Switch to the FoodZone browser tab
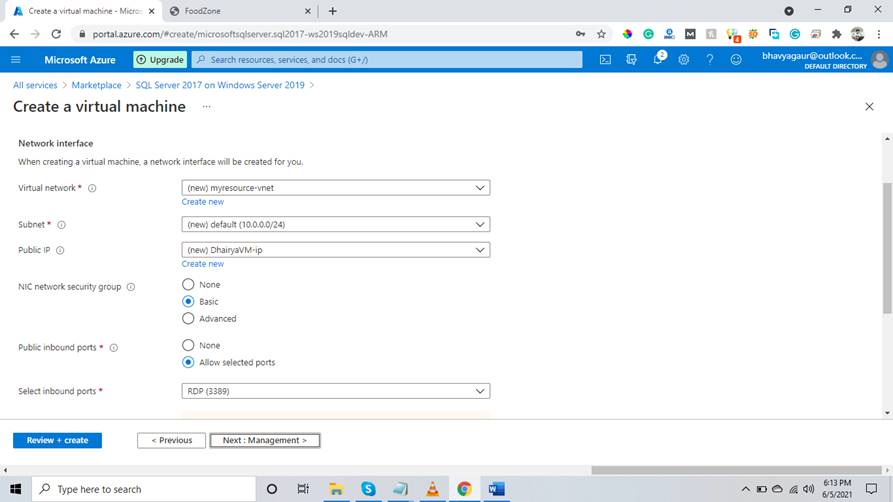Viewport: 893px width, 502px height. (238, 11)
